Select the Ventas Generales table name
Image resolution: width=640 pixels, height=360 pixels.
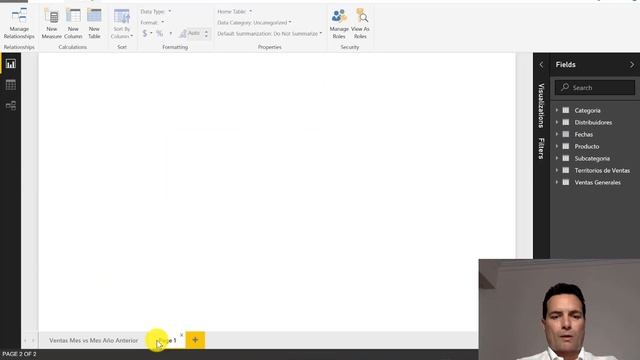pos(598,182)
